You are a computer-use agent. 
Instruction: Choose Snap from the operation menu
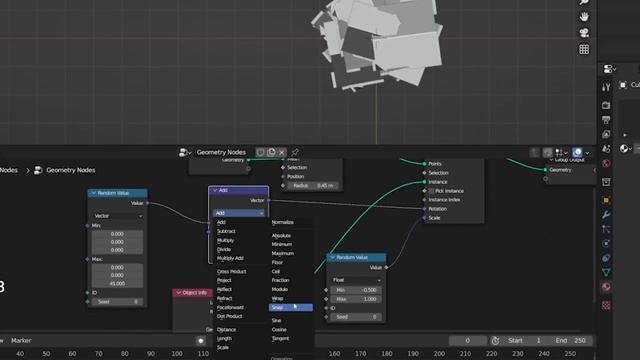click(291, 307)
